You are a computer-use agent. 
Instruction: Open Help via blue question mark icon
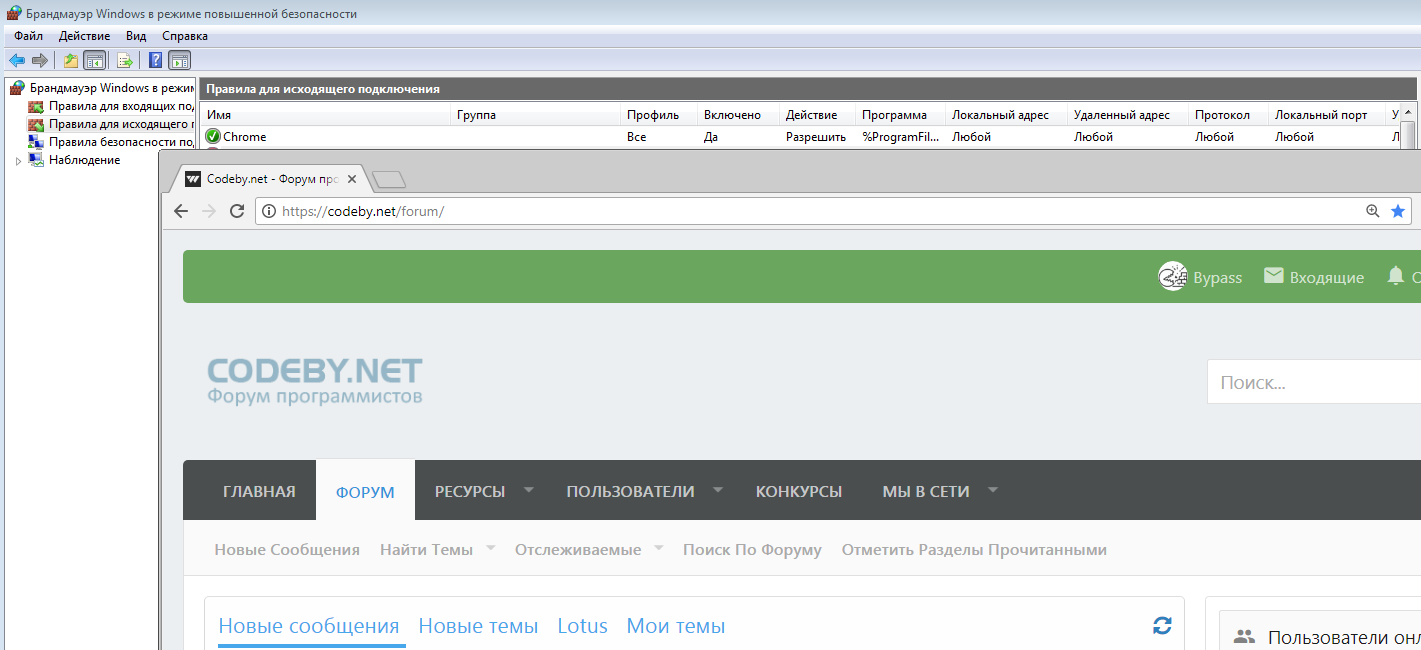point(155,60)
